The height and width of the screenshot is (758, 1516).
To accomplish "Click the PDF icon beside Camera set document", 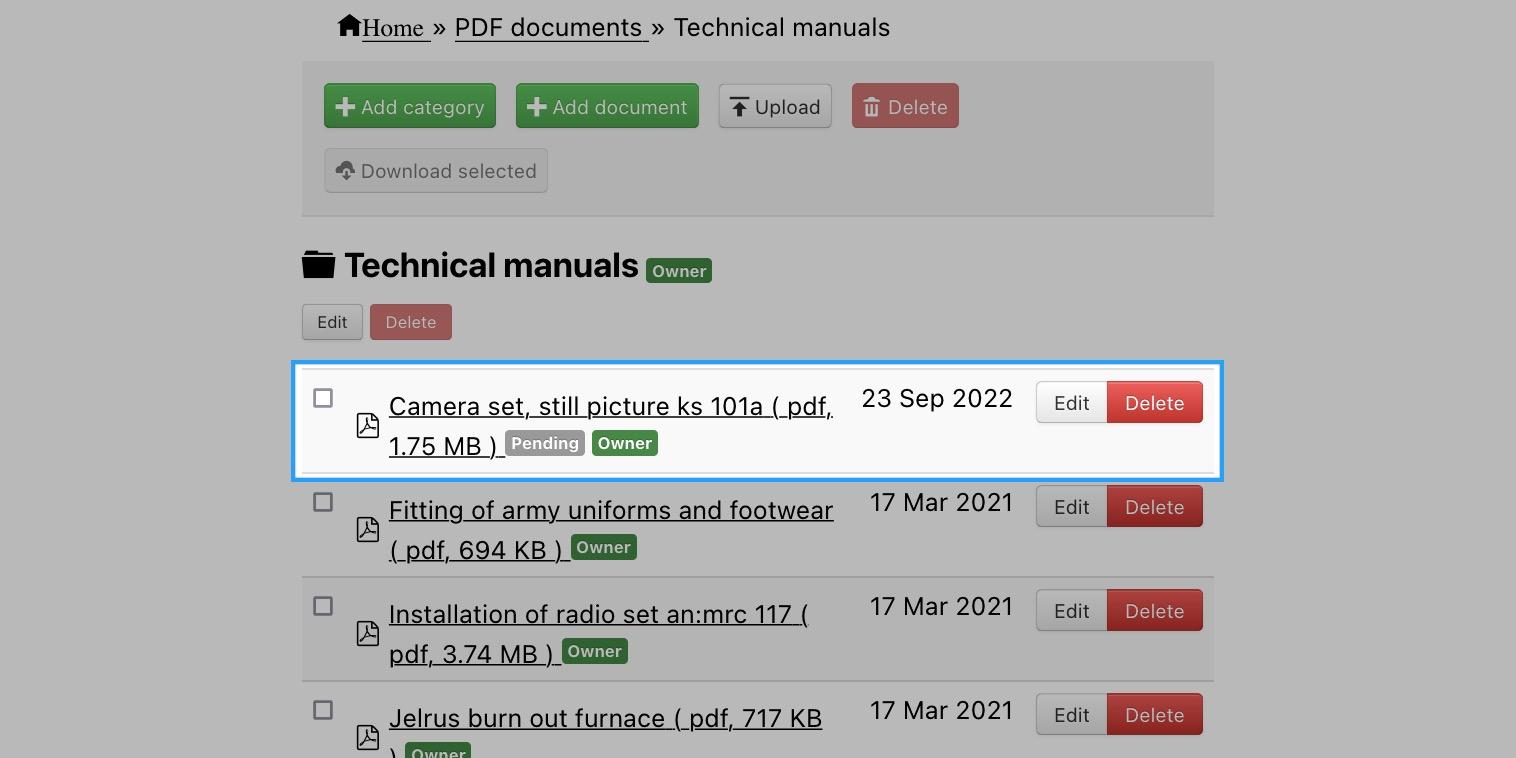I will pyautogui.click(x=368, y=425).
